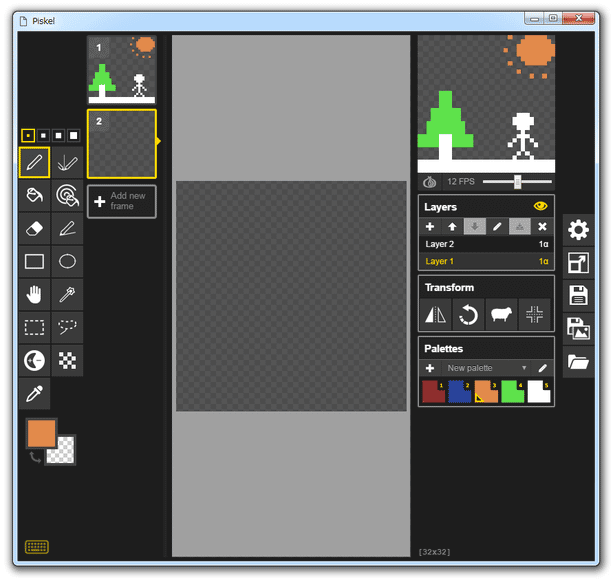Pick the orange palette color
Viewport: 613px width, 580px height.
pyautogui.click(x=486, y=392)
